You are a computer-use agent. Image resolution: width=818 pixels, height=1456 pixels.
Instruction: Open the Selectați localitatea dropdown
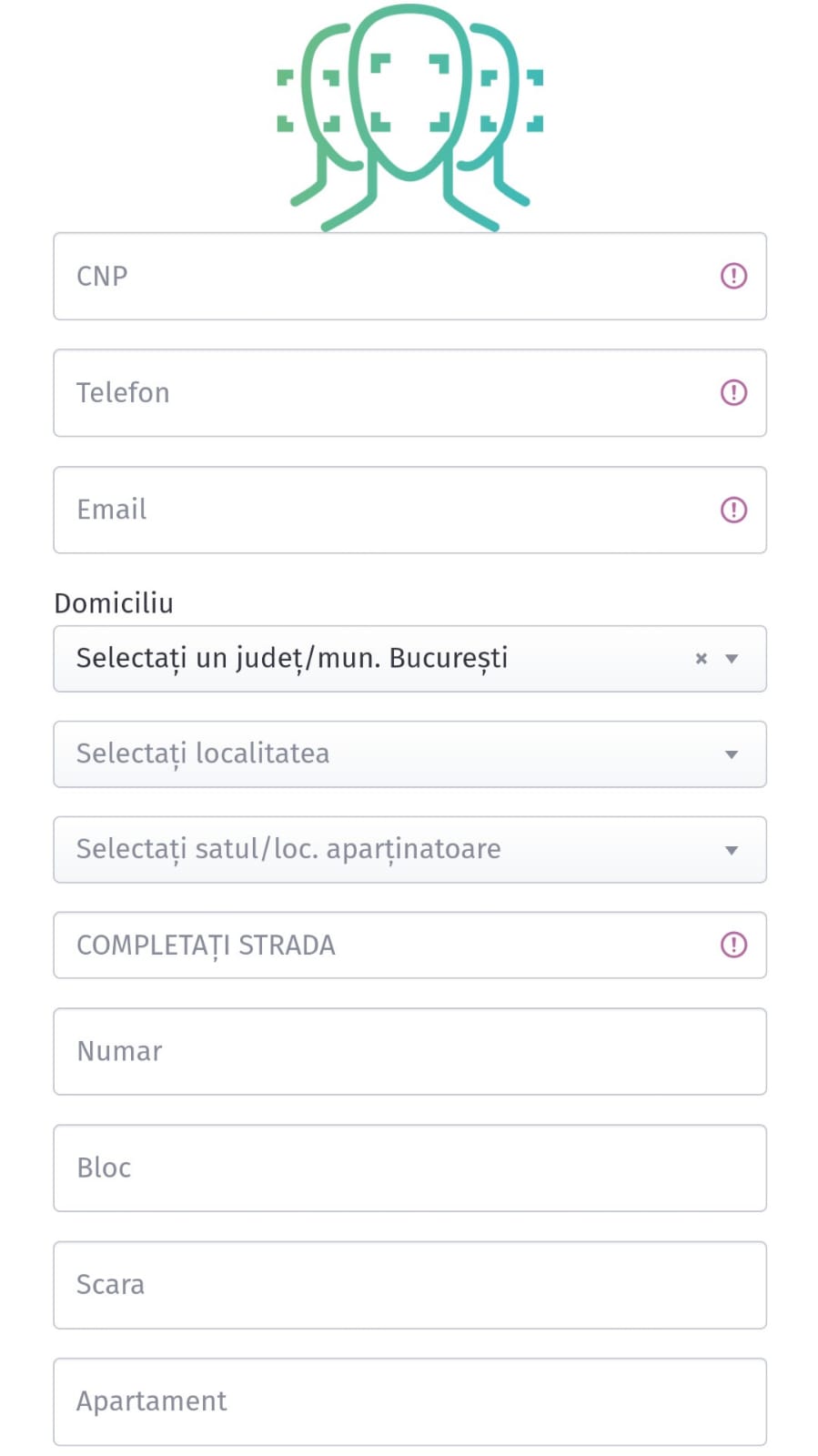(x=364, y=753)
